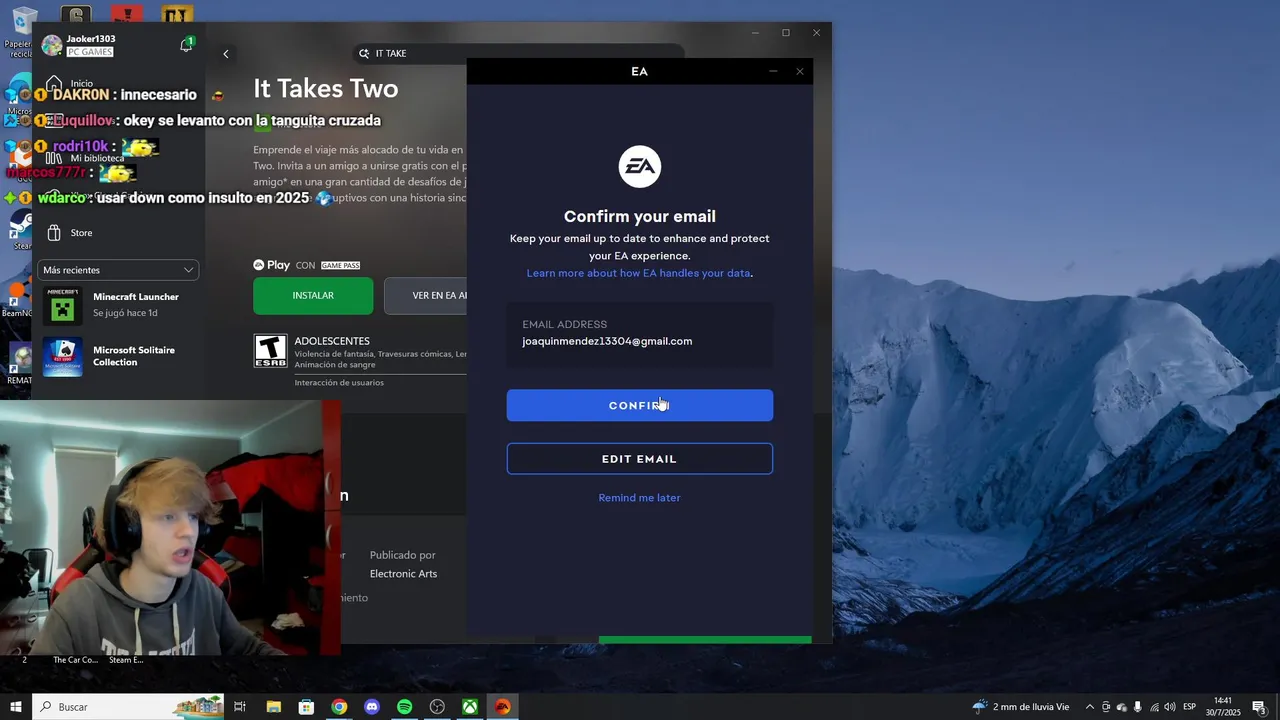Screen dimensions: 1280x720
Task: Click the Meet Now tray icon
Action: pyautogui.click(x=1106, y=707)
